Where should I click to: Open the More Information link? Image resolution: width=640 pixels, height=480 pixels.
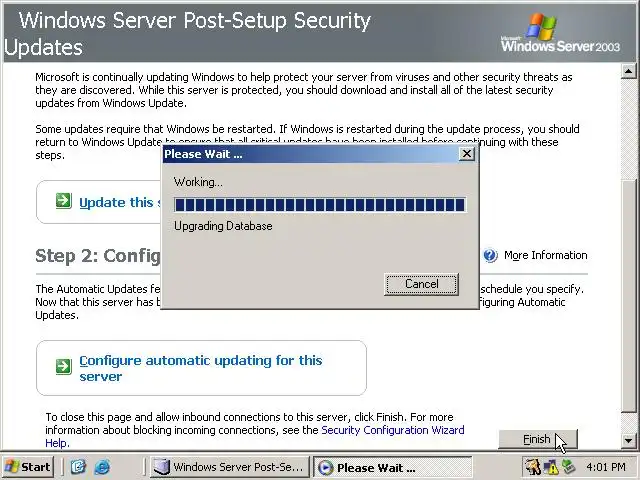545,255
